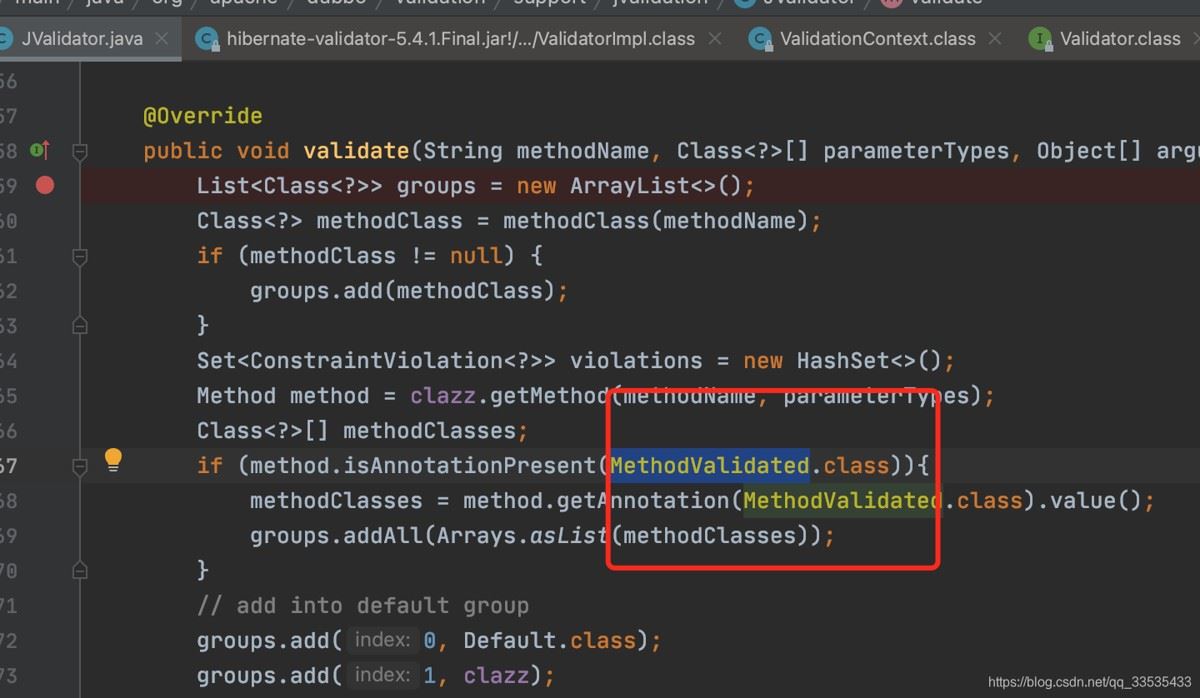
Task: Close the JValidator.java tab
Action: pos(163,39)
